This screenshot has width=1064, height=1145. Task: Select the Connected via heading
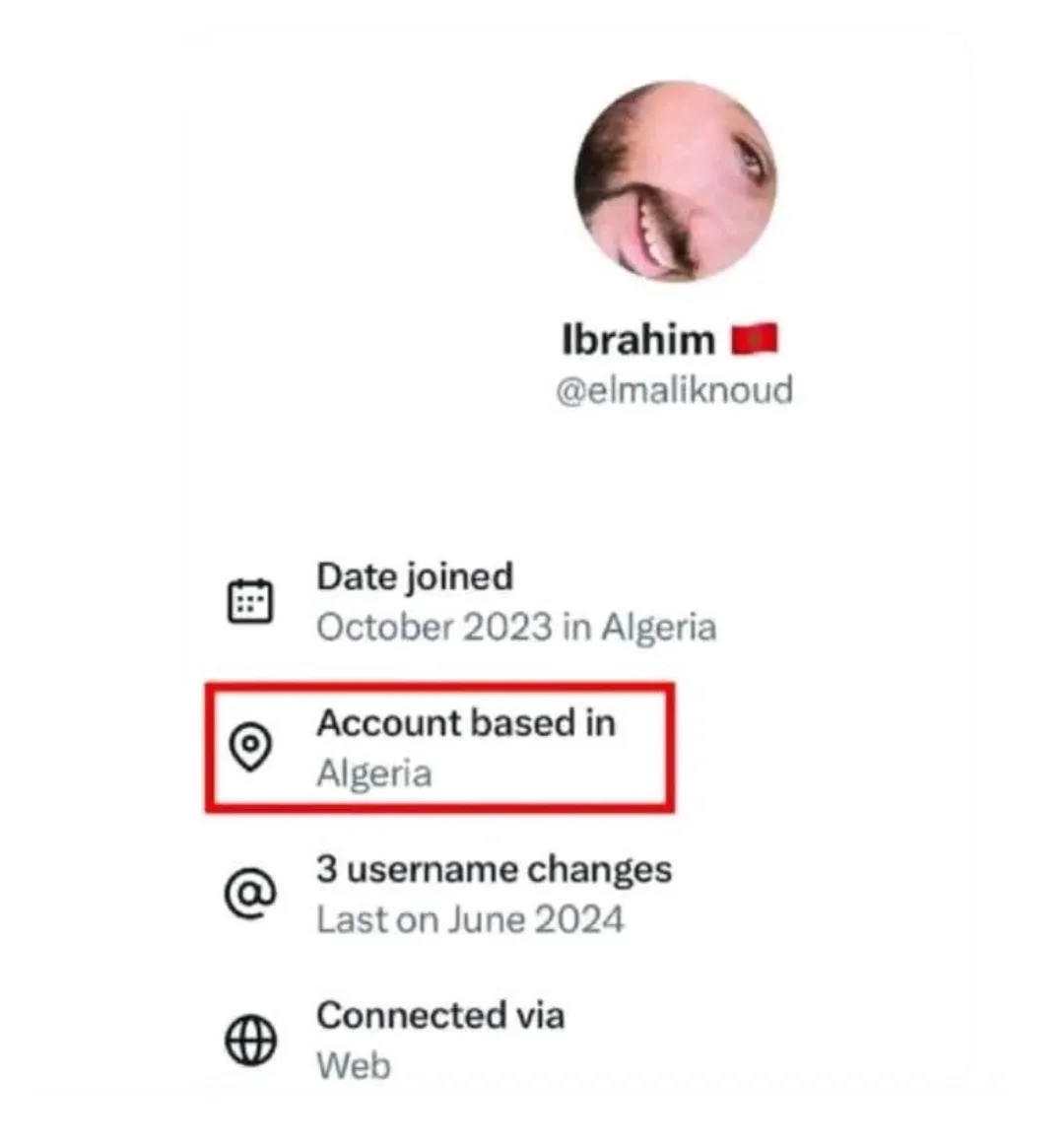click(440, 1016)
